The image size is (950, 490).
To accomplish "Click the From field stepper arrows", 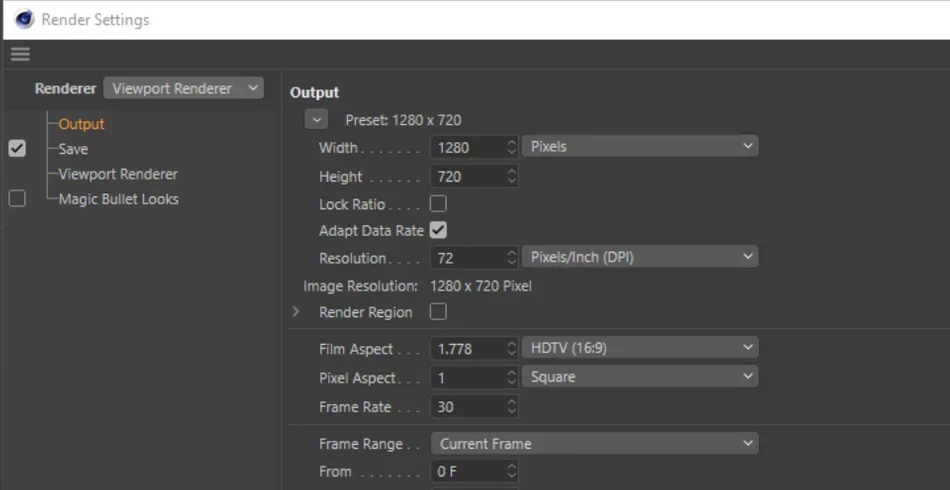I will [x=511, y=471].
